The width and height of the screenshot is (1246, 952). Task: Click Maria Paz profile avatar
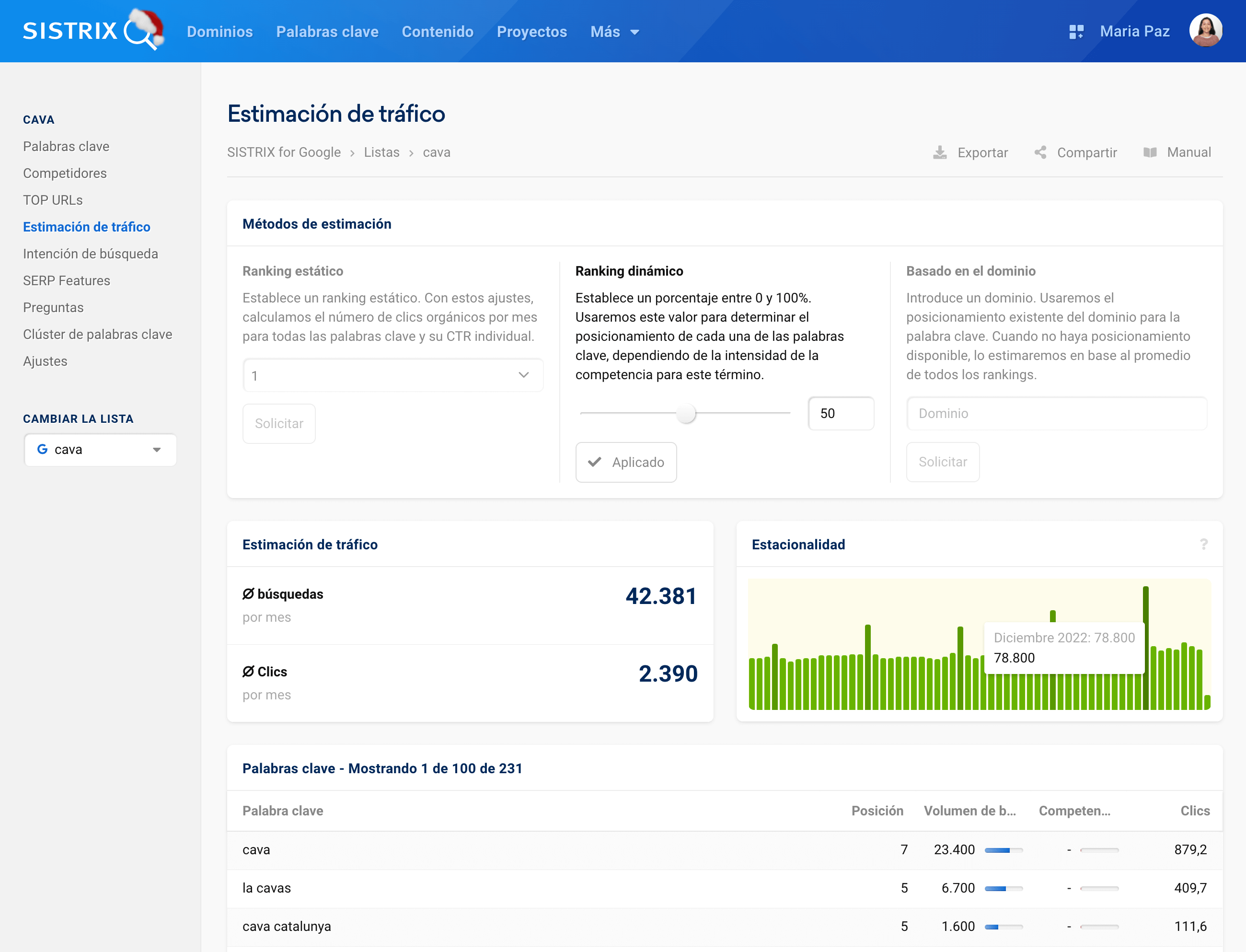point(1205,31)
